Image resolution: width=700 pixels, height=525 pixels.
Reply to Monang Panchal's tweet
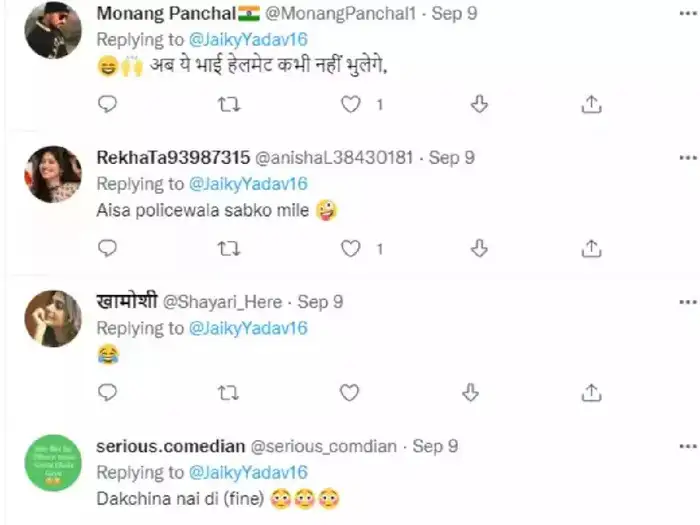pyautogui.click(x=108, y=104)
